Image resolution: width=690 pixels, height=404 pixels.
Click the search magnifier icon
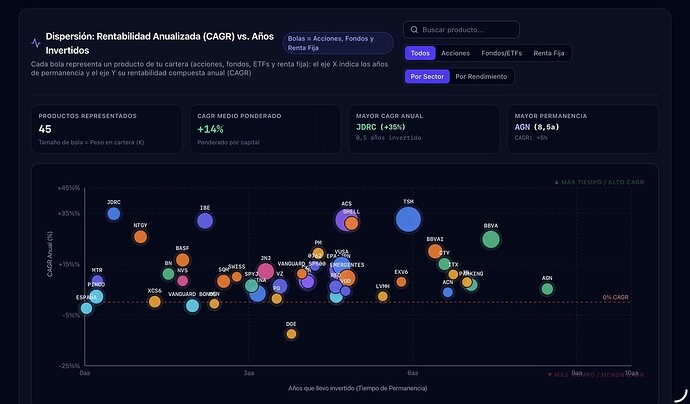pos(414,29)
